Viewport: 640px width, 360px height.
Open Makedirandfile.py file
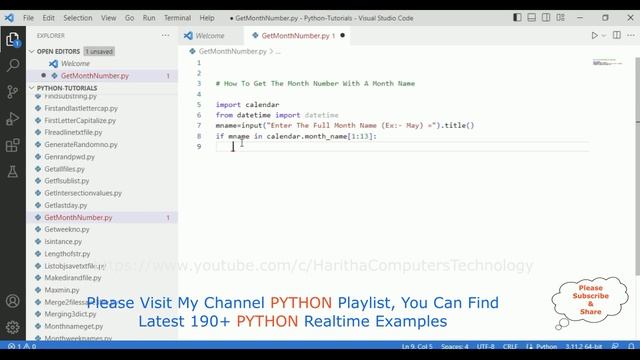click(73, 278)
